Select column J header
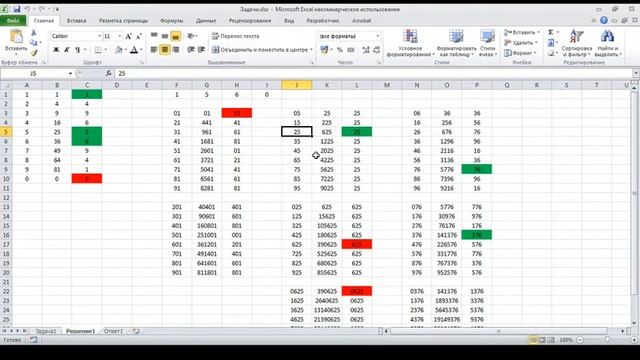640x360 pixels. pos(297,85)
